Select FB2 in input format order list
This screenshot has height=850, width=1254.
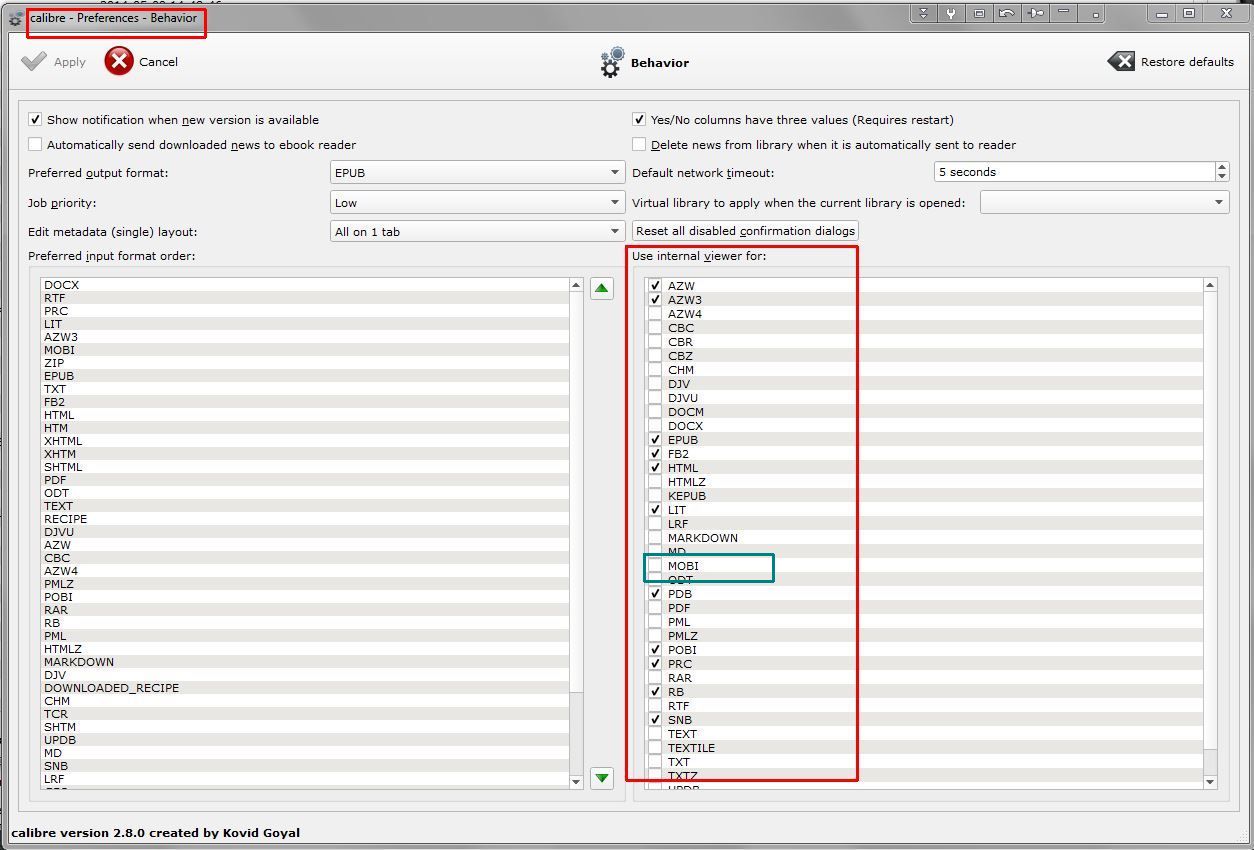click(305, 402)
